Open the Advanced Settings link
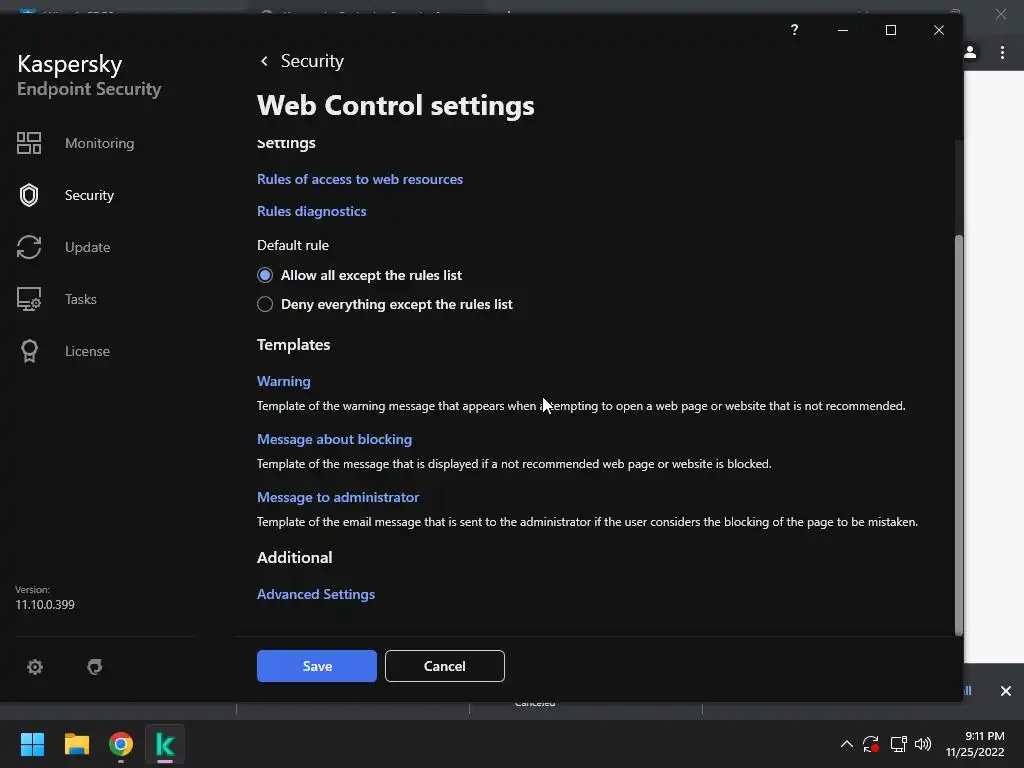1024x768 pixels. (x=315, y=594)
